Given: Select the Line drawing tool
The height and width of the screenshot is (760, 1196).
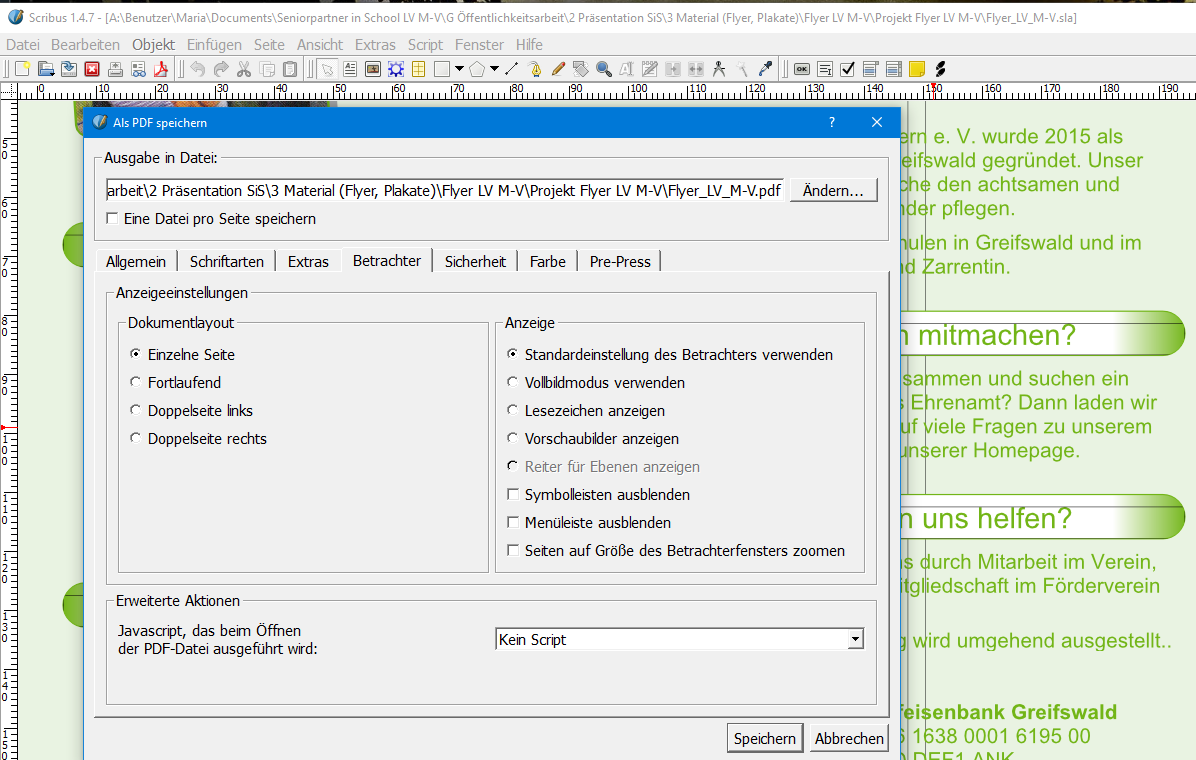Looking at the screenshot, I should click(x=511, y=69).
